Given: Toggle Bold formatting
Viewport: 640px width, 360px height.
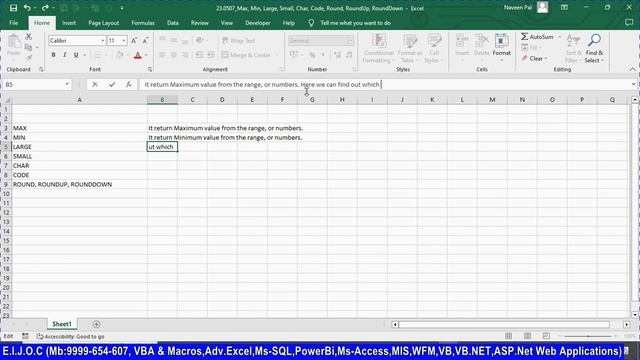Looking at the screenshot, I should tap(53, 55).
